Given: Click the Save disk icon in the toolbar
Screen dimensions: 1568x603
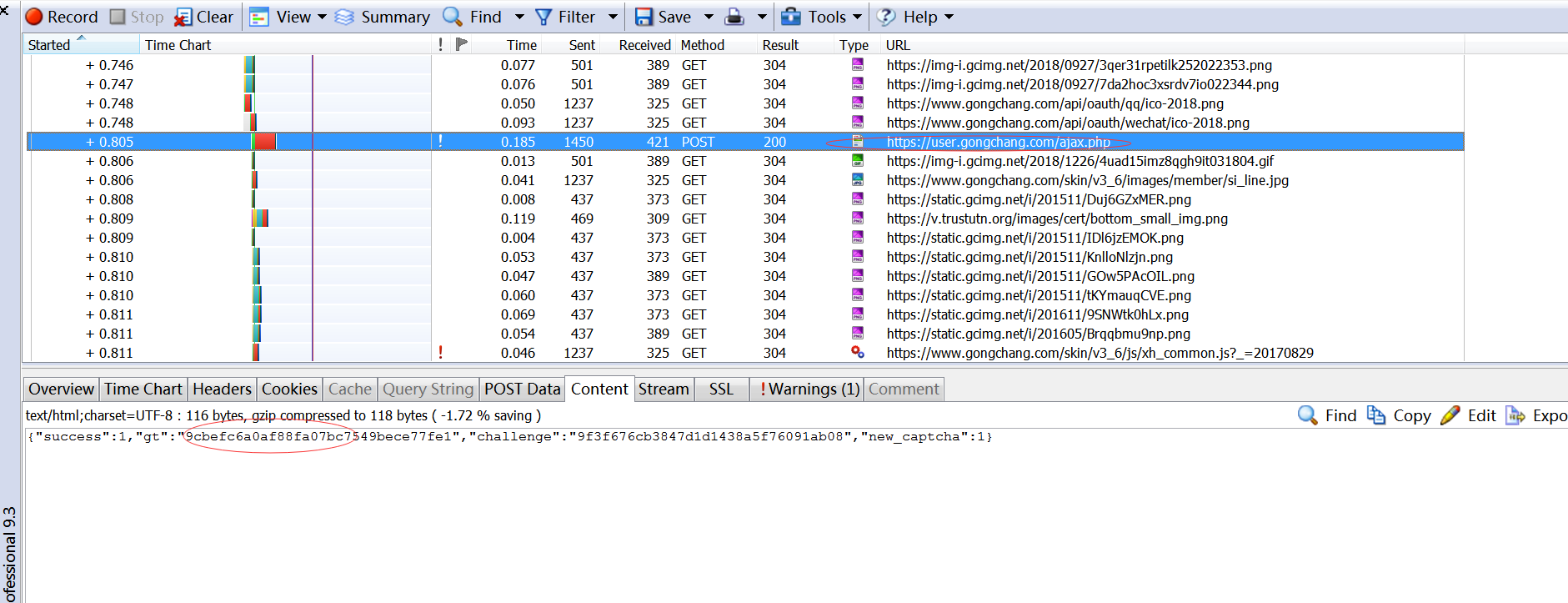Looking at the screenshot, I should point(644,17).
